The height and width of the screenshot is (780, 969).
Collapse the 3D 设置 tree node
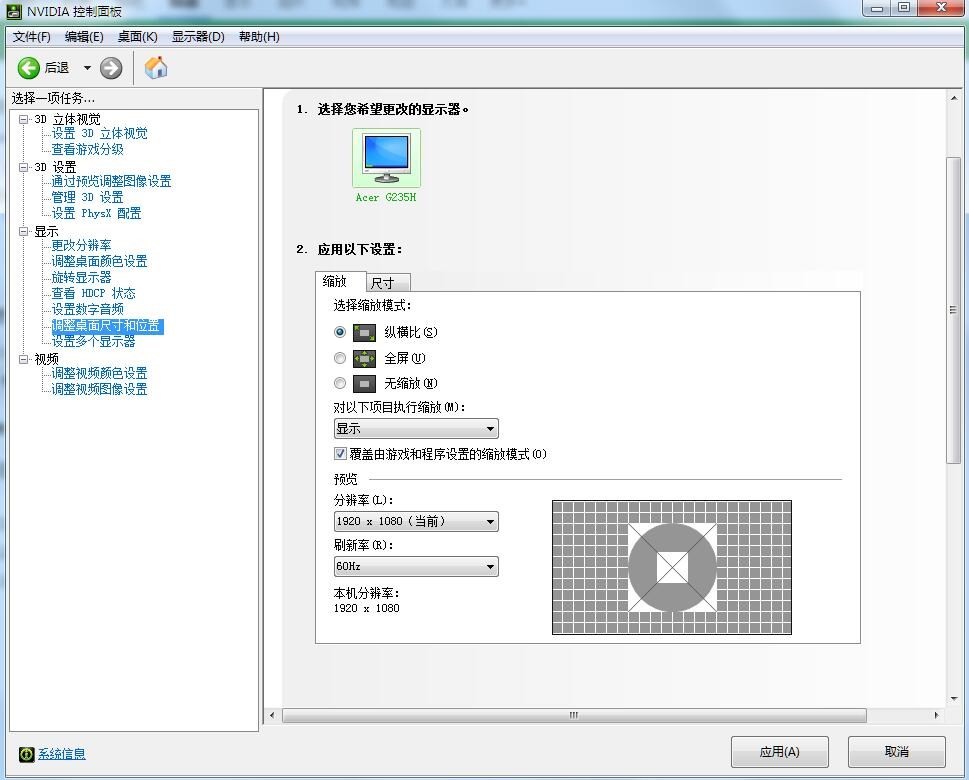(x=24, y=167)
